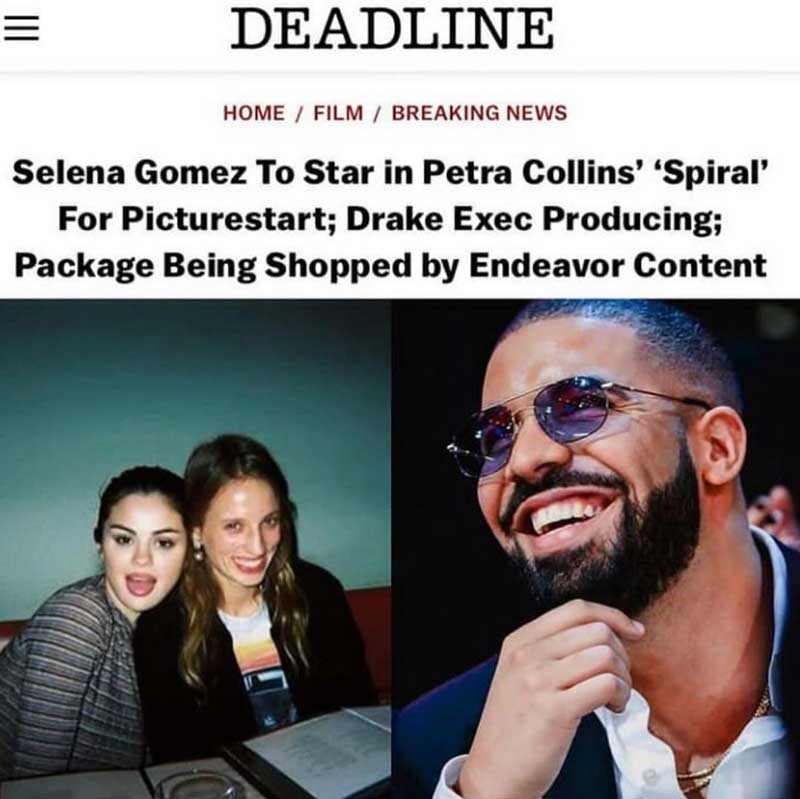Click the slash before BREAKING NEWS

(378, 113)
